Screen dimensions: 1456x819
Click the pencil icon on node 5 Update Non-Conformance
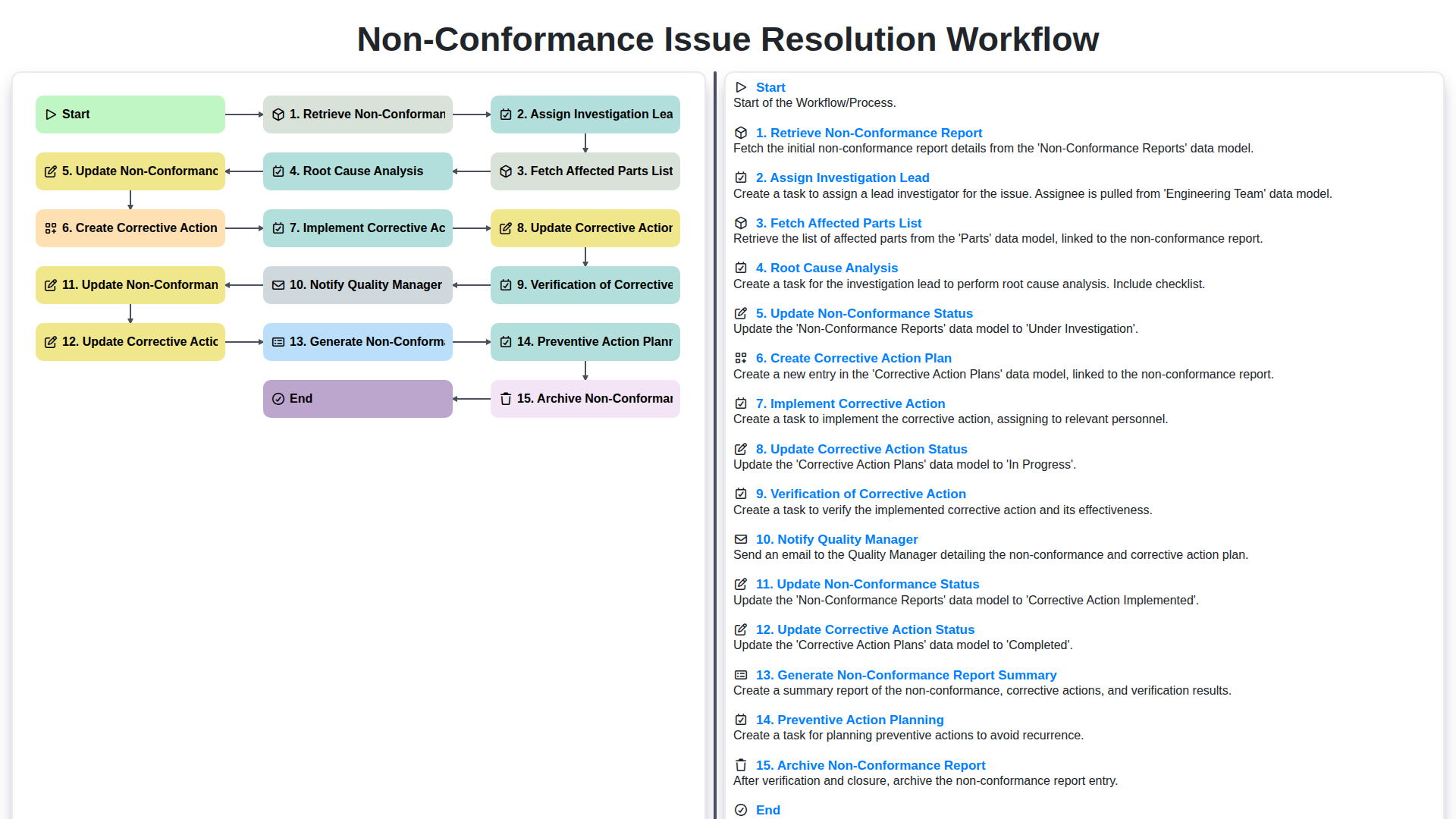point(51,171)
